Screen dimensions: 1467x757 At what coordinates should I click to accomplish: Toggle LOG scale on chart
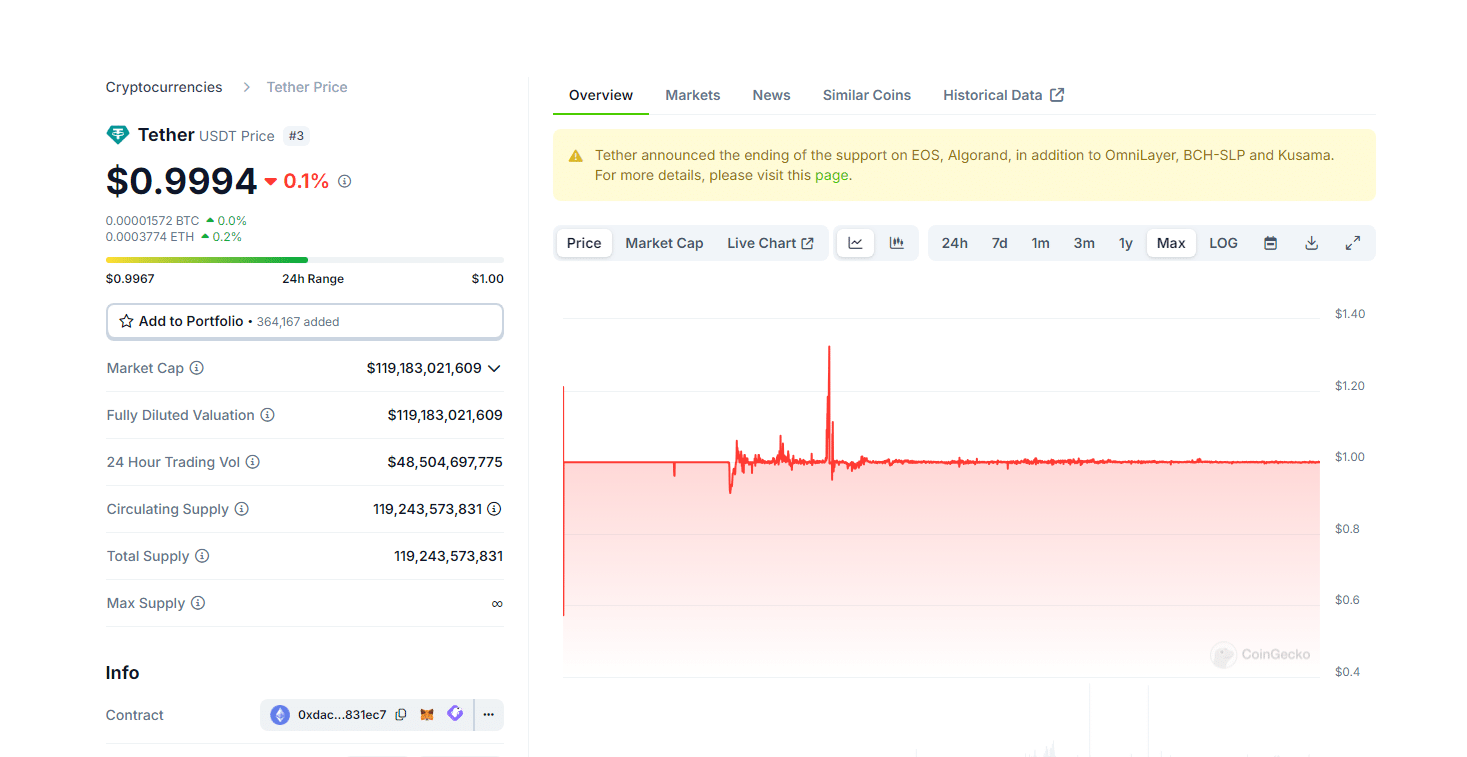pos(1223,243)
